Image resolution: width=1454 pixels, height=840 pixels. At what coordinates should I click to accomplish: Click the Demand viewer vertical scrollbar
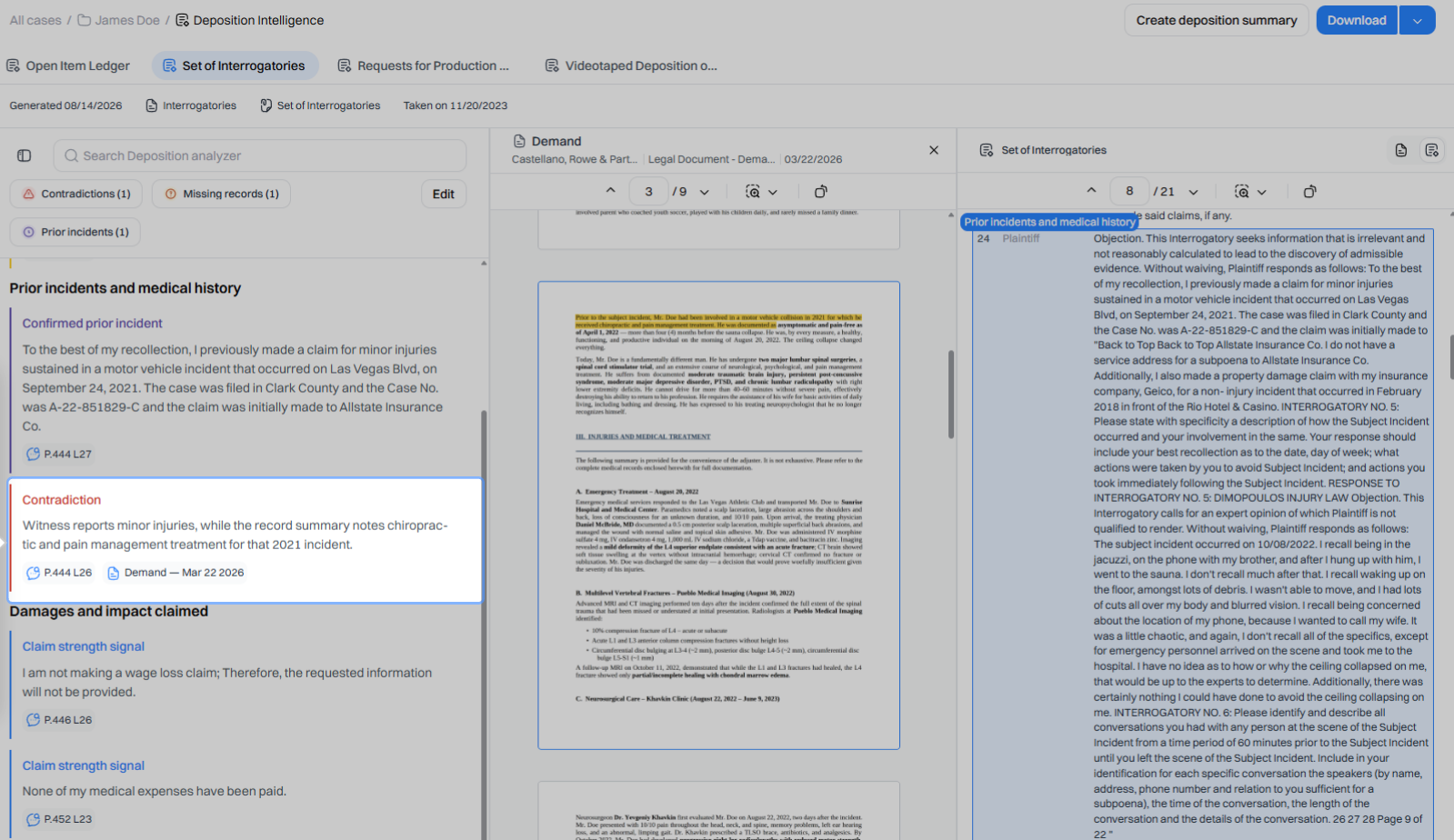pyautogui.click(x=951, y=395)
